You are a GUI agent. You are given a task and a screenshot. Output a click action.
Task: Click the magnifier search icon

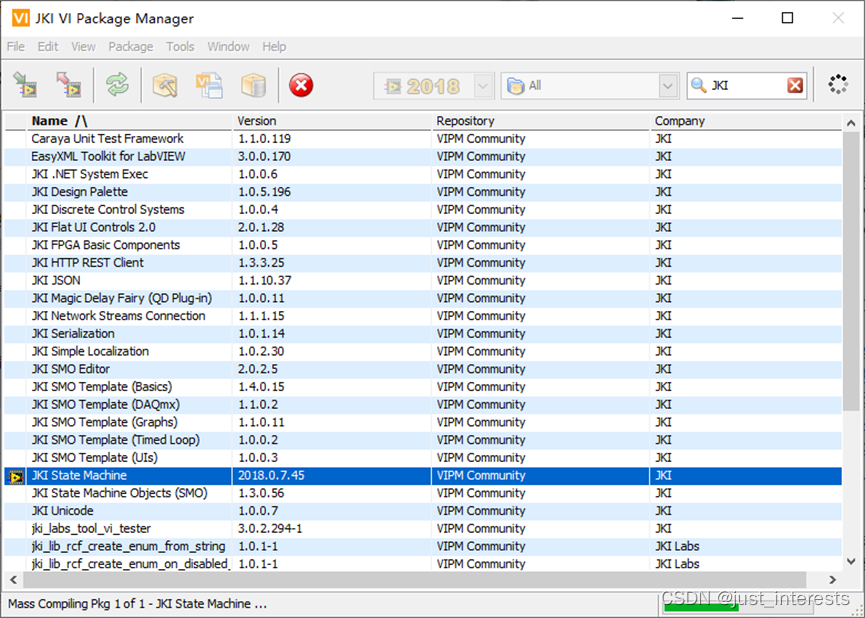698,86
